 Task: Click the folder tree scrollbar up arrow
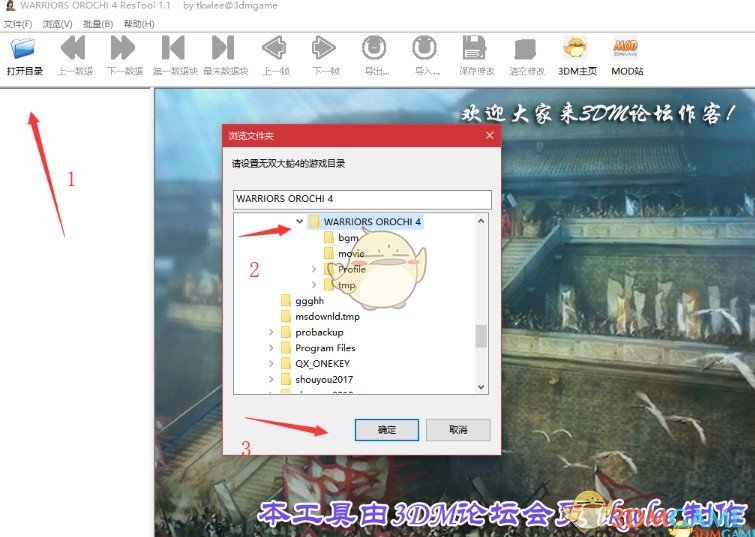[x=481, y=221]
